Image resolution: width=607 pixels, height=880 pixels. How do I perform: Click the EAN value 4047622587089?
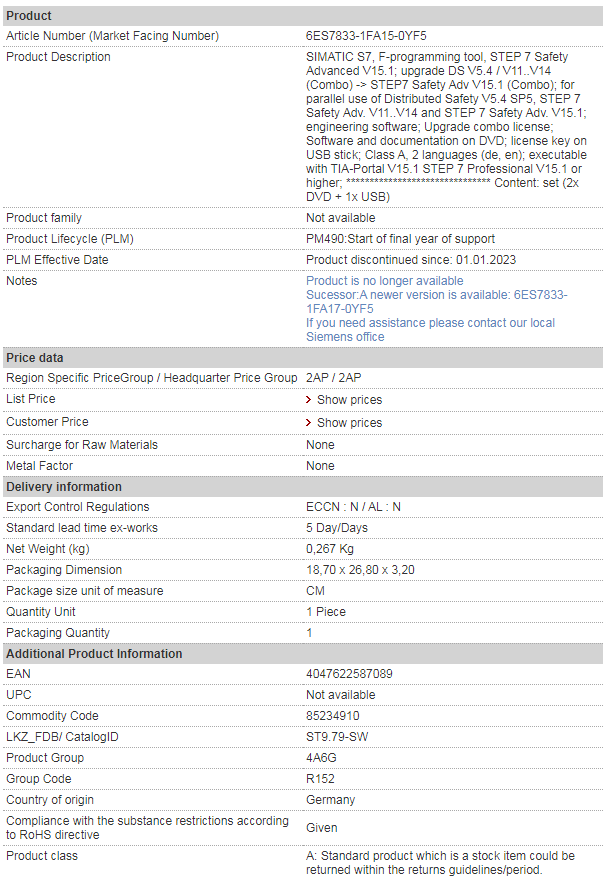point(349,673)
